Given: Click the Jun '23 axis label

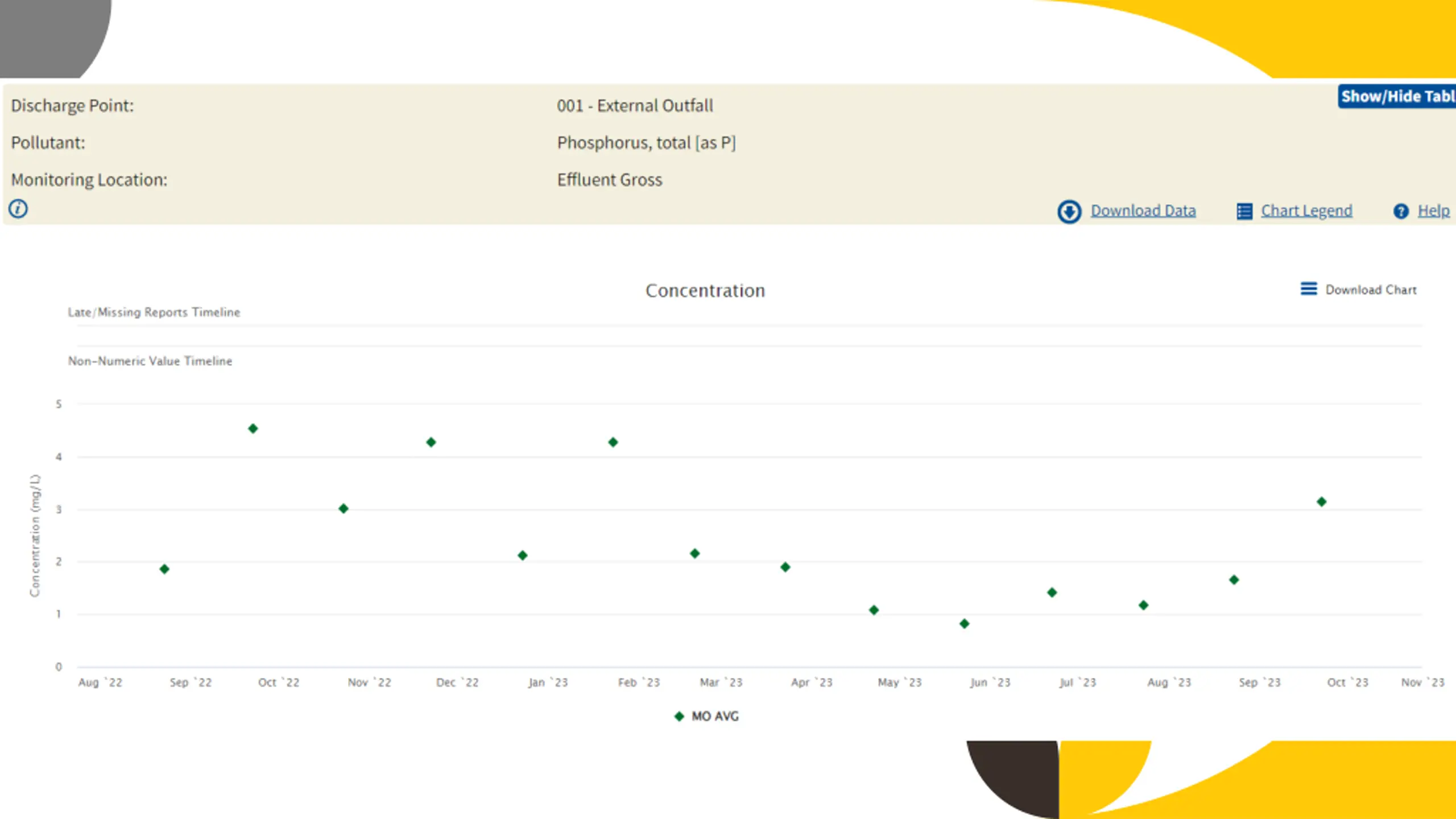Looking at the screenshot, I should [x=990, y=682].
